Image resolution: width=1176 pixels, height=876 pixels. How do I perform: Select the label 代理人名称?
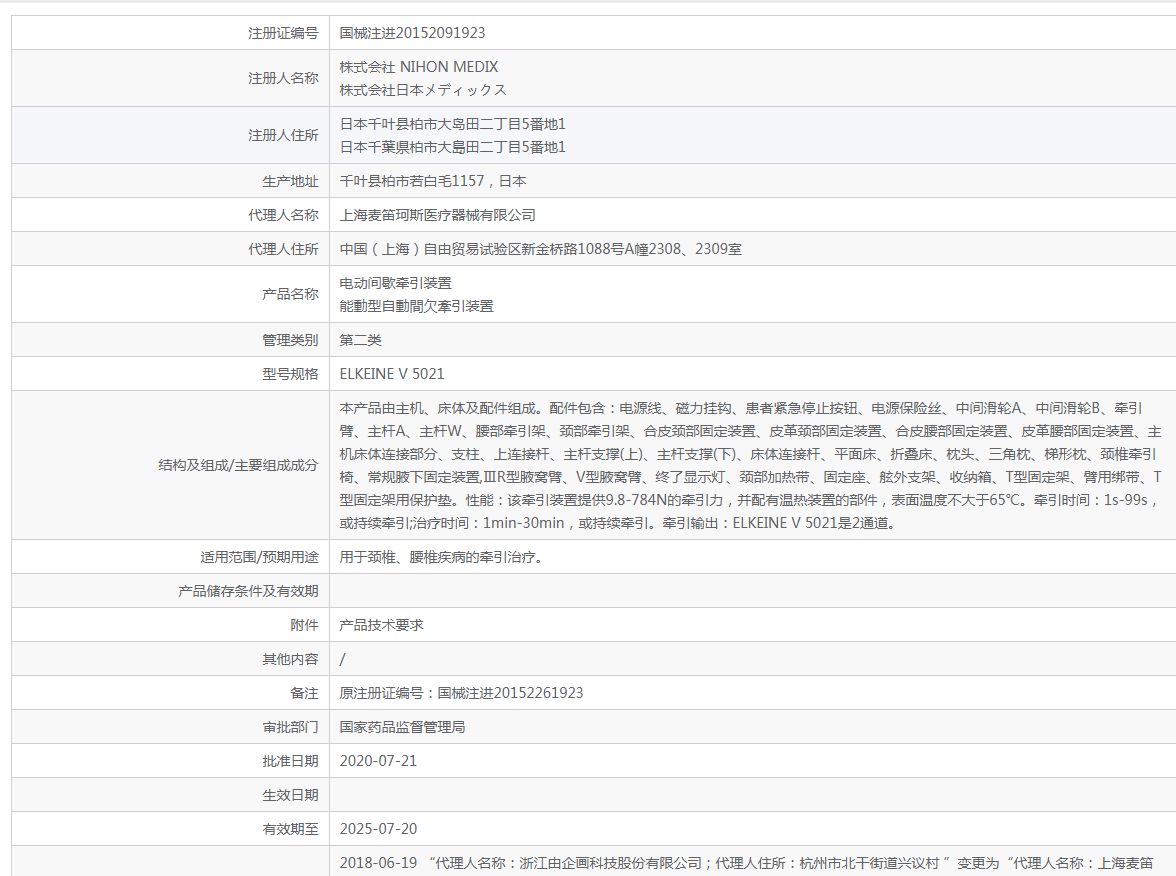pos(283,215)
